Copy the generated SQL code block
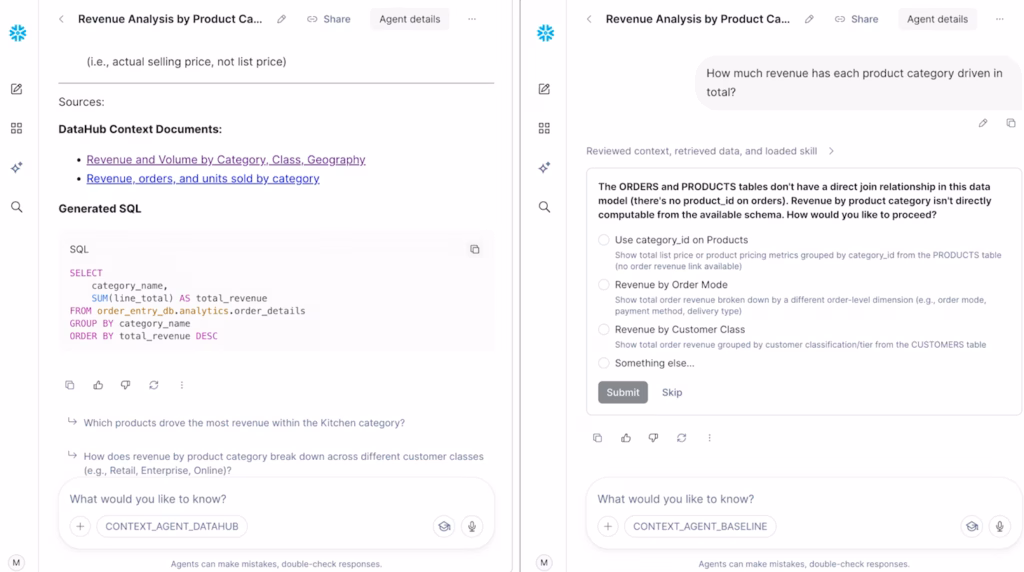 pos(475,249)
